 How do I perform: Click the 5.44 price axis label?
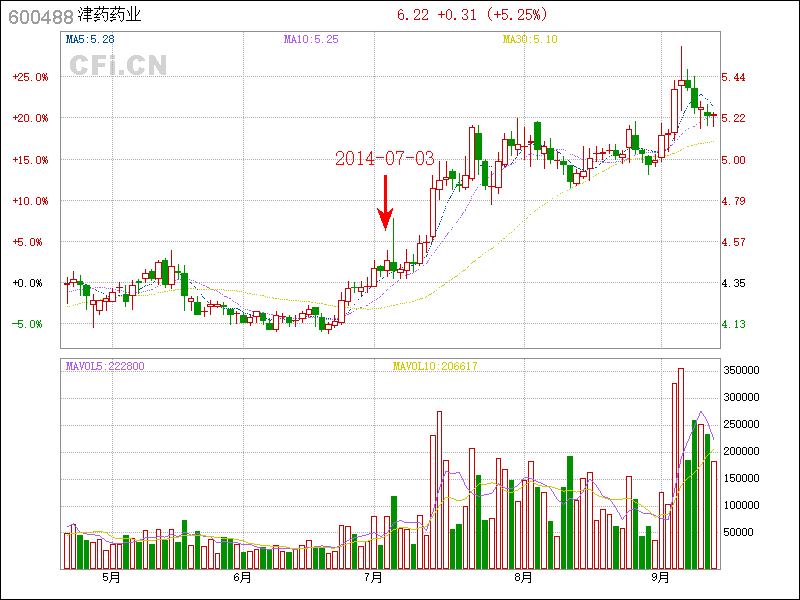click(733, 77)
